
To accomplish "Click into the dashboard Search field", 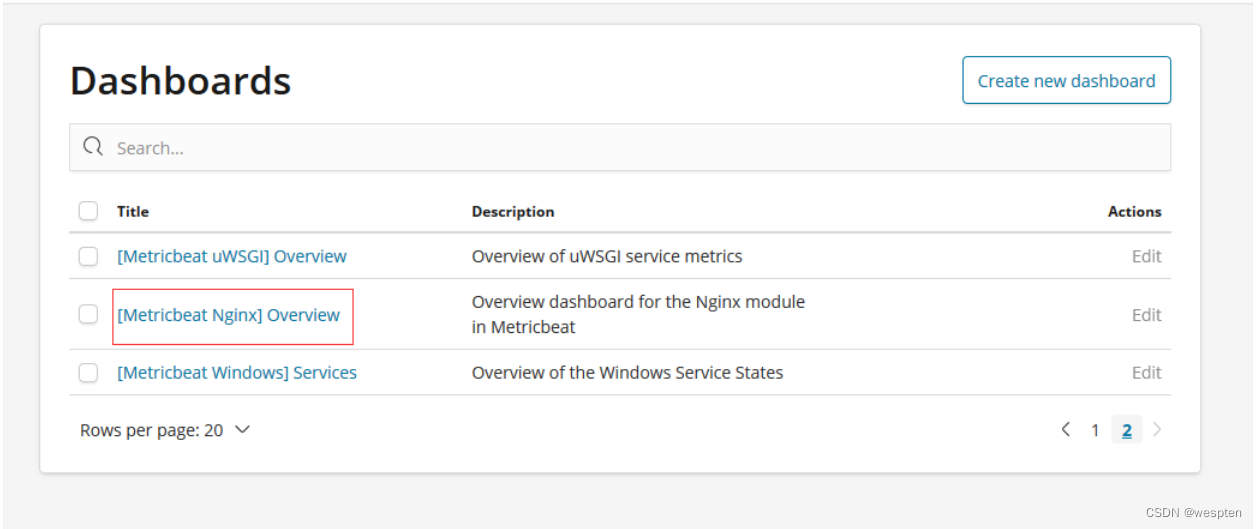I will 620,148.
